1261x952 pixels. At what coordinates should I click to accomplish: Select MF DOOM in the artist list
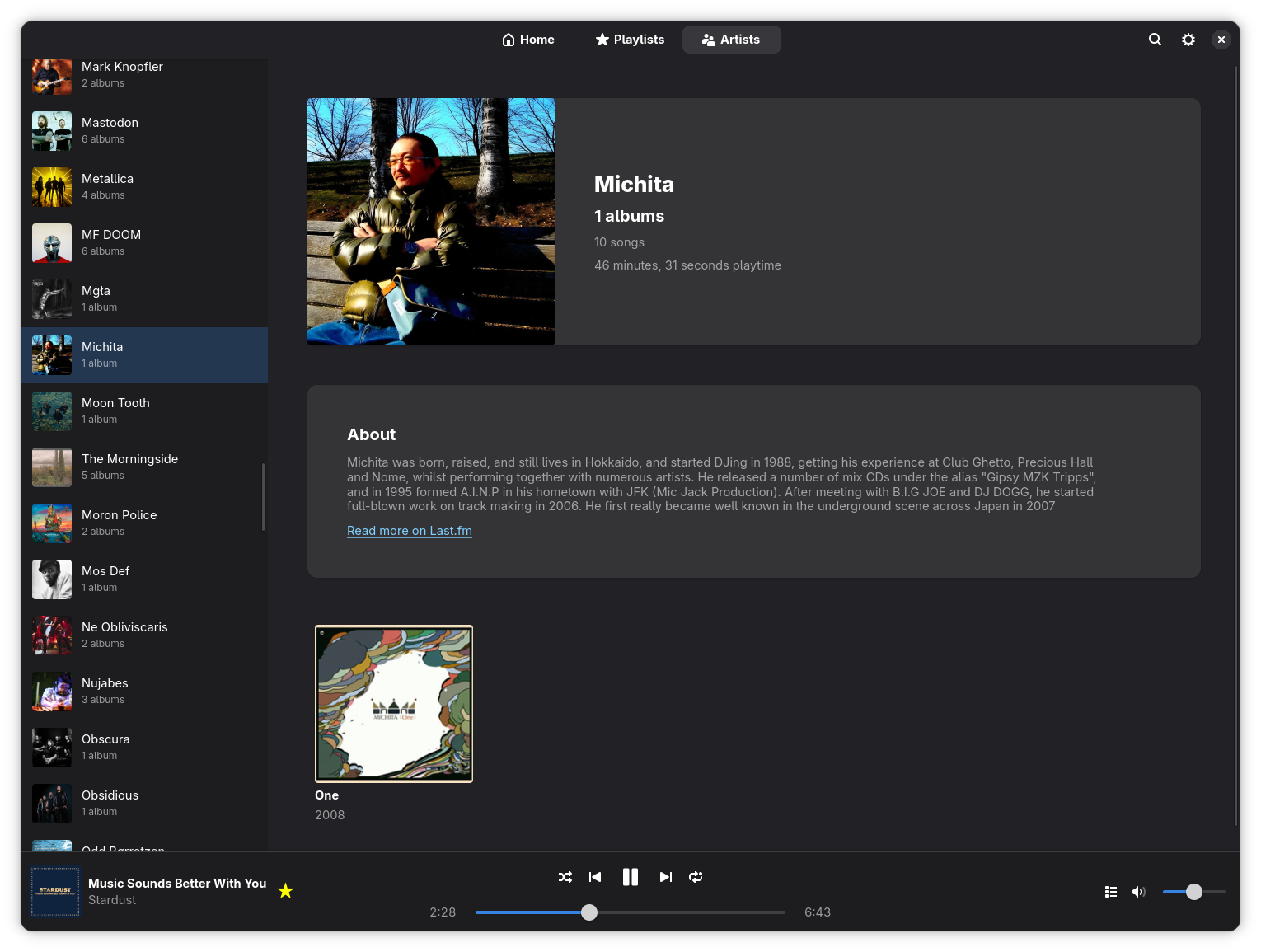coord(144,243)
